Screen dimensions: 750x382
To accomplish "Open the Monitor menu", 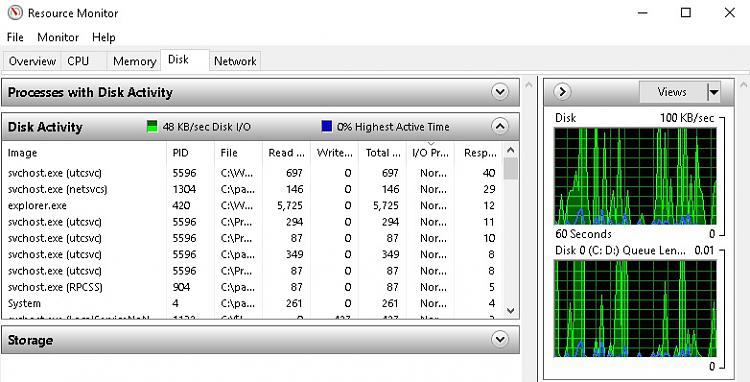I will pyautogui.click(x=58, y=37).
